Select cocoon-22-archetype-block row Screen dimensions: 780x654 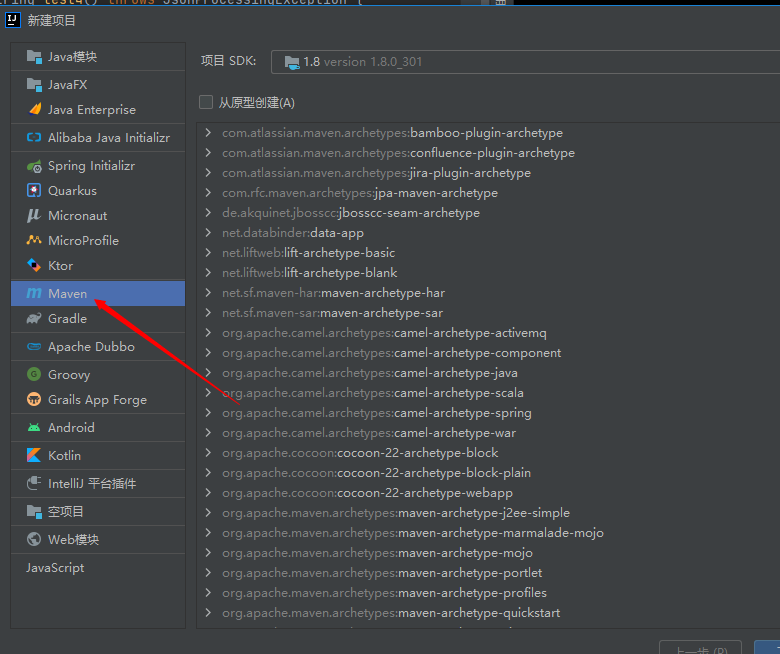pyautogui.click(x=488, y=453)
